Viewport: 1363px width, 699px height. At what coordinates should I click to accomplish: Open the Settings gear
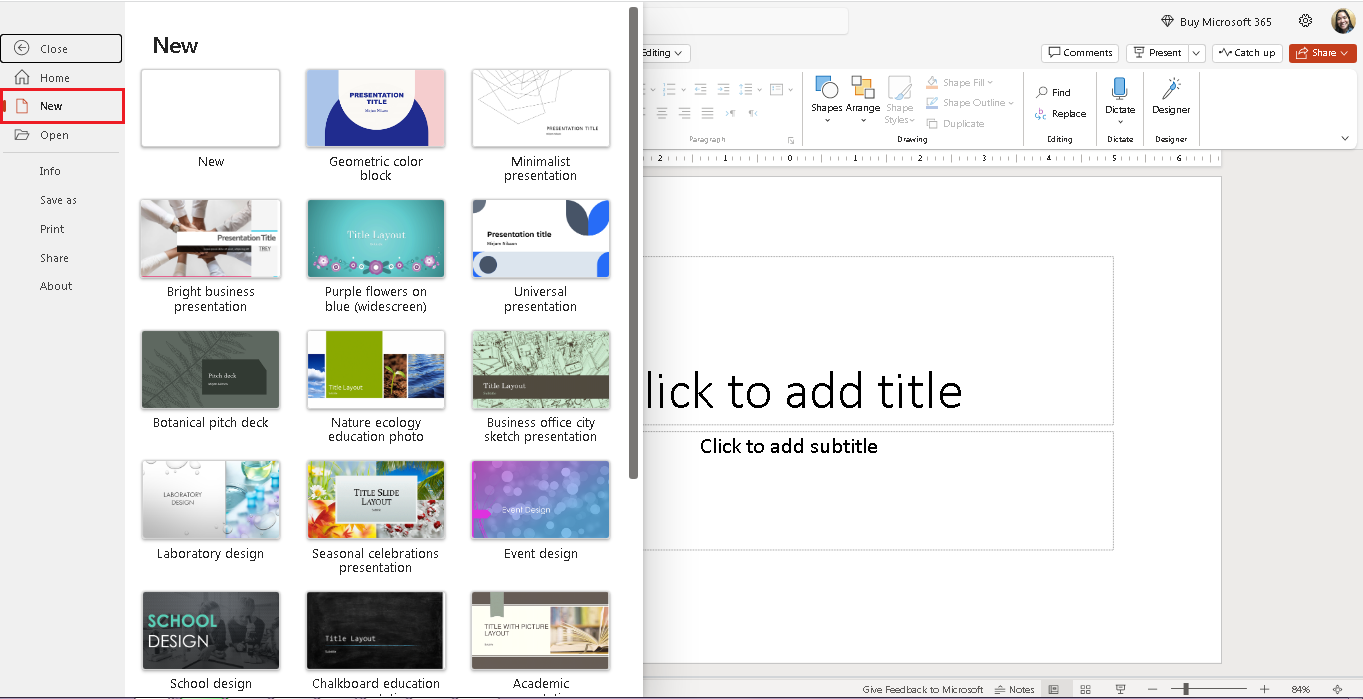[1305, 20]
